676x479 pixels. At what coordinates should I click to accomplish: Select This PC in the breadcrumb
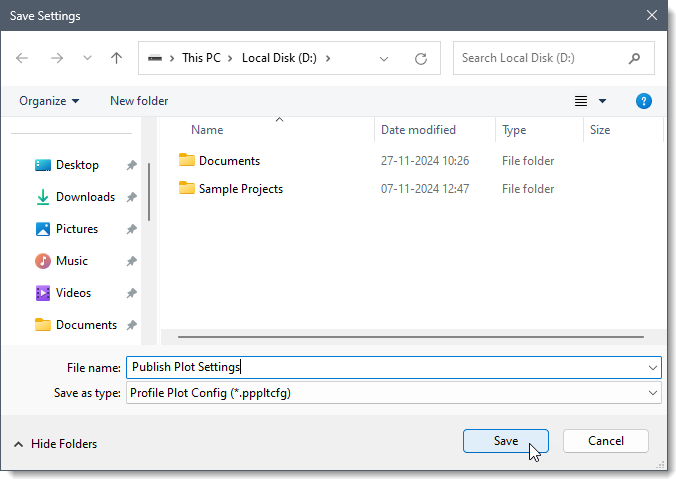(201, 58)
